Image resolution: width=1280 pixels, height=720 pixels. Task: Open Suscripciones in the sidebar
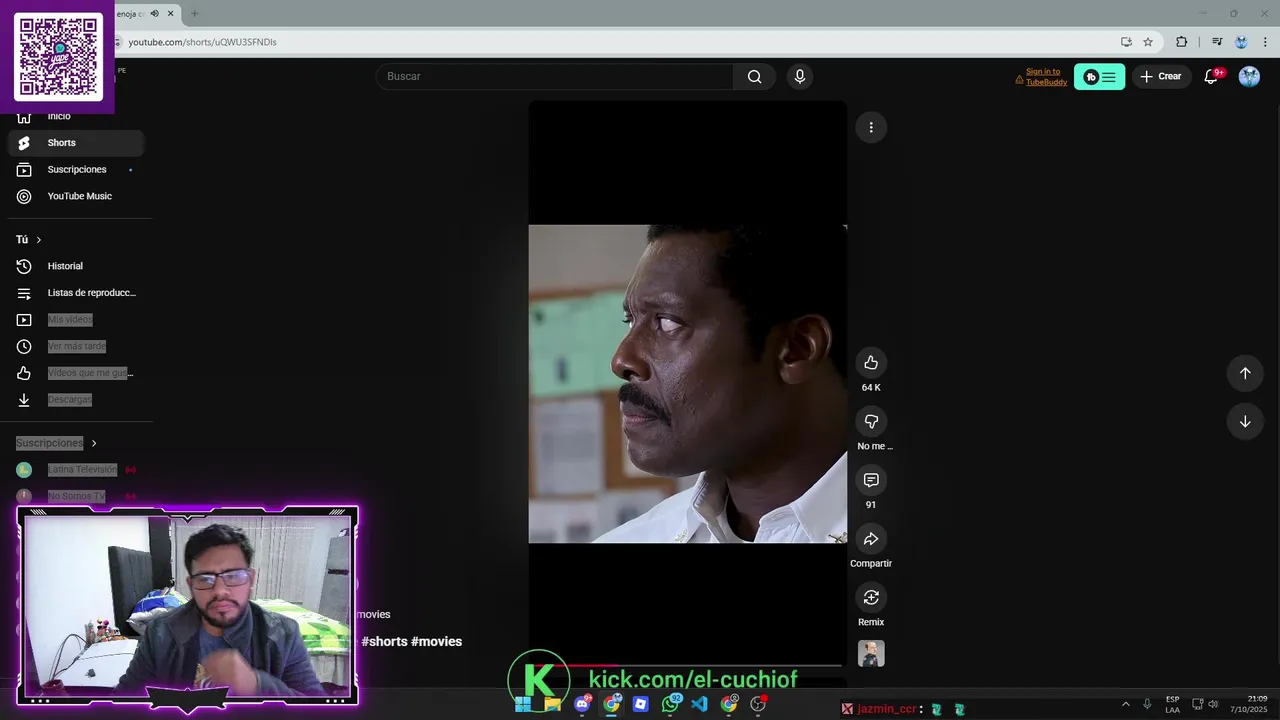coord(76,170)
